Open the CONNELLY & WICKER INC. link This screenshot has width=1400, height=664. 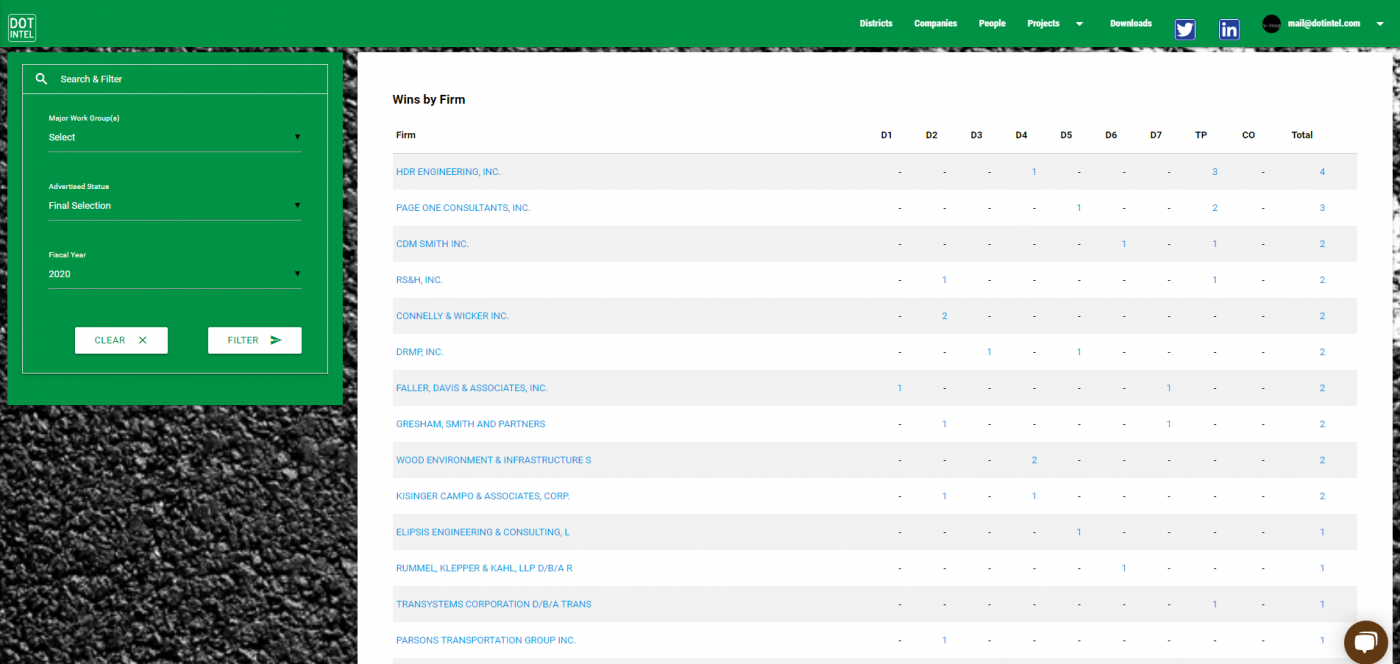tap(452, 316)
